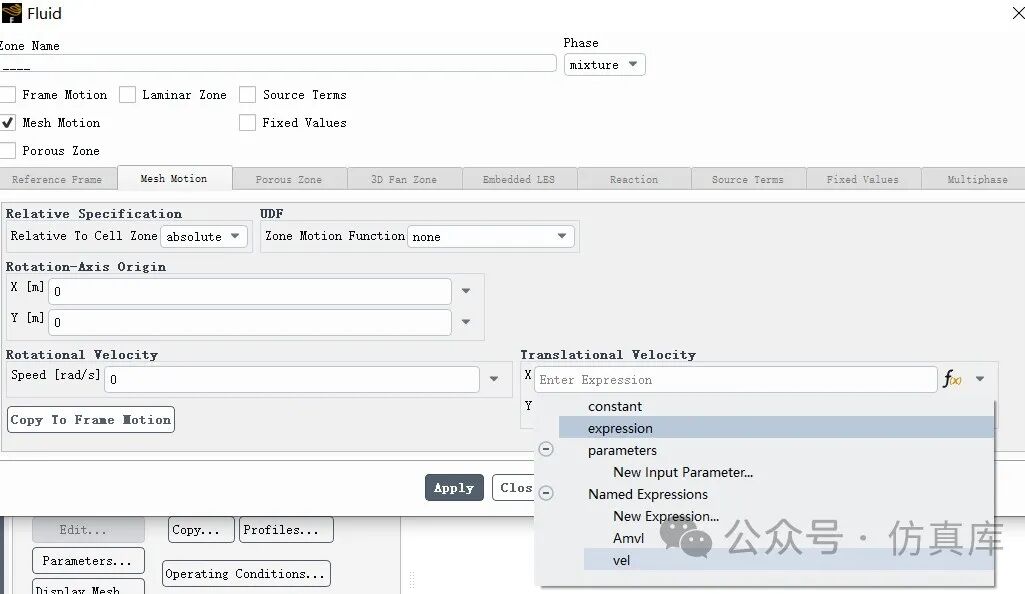Select the Mesh Motion tab
1025x594 pixels.
pyautogui.click(x=174, y=178)
